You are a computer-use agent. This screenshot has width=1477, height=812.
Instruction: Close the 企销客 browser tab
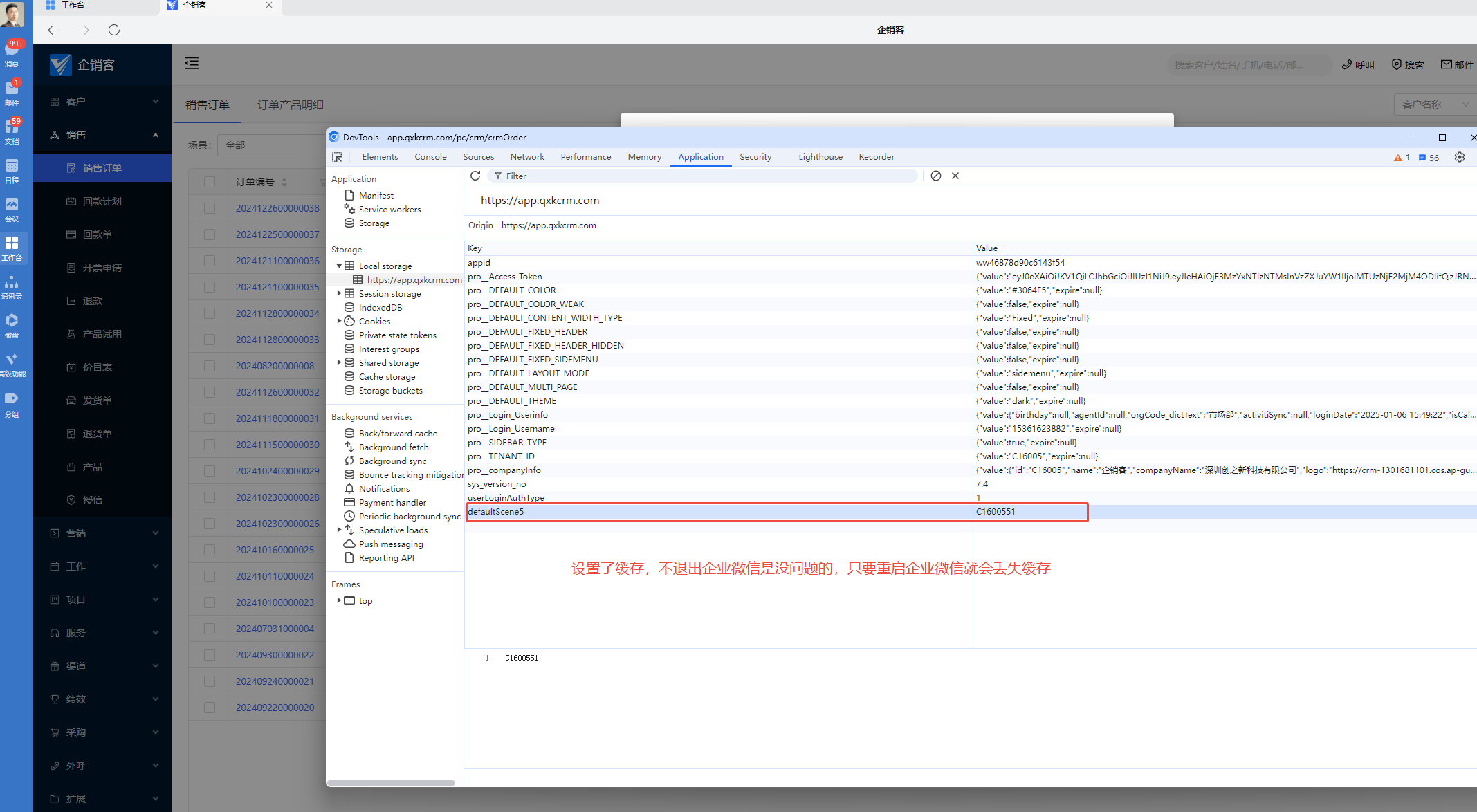pyautogui.click(x=269, y=5)
